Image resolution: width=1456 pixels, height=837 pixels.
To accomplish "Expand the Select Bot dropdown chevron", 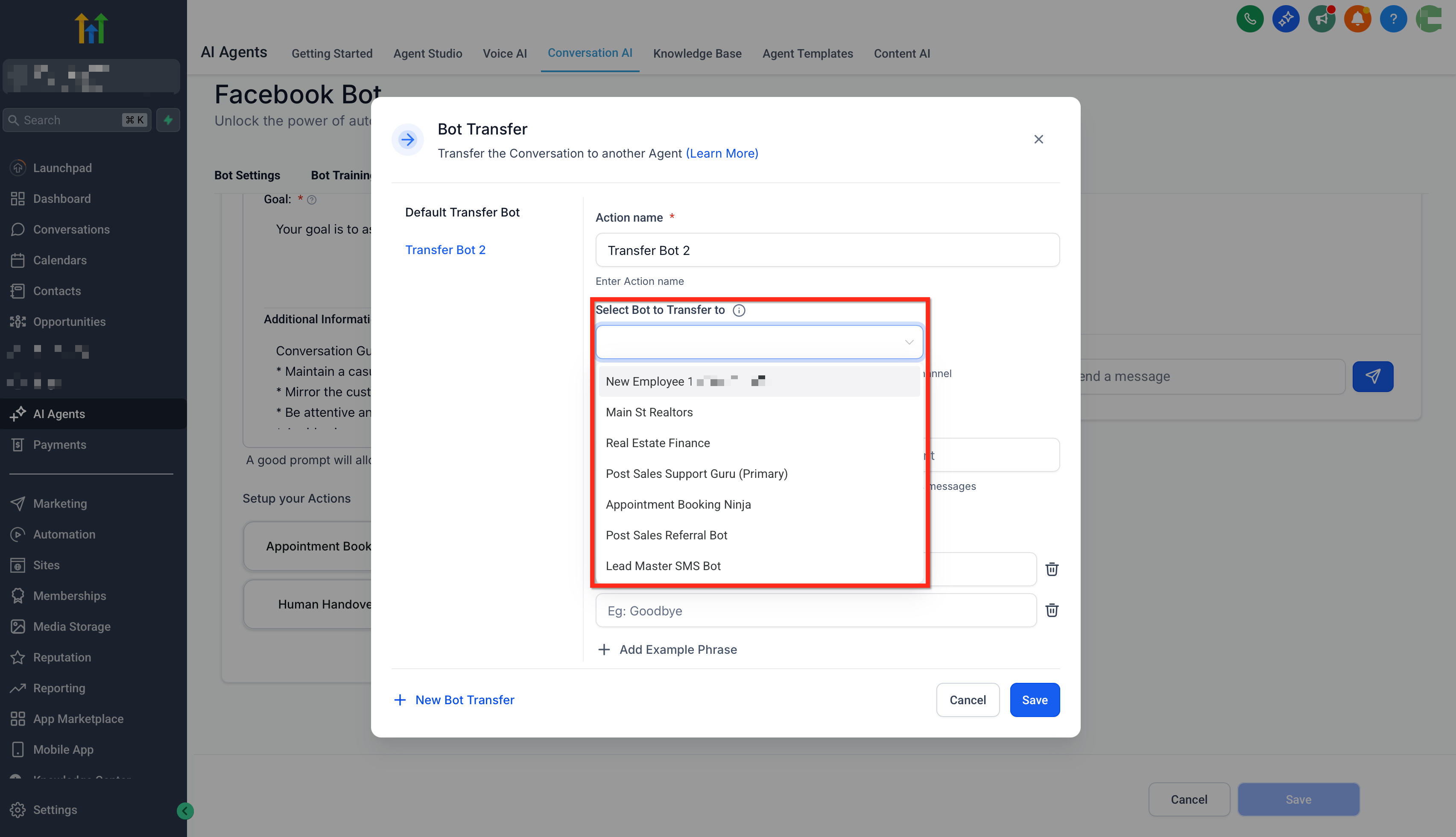I will (x=909, y=342).
